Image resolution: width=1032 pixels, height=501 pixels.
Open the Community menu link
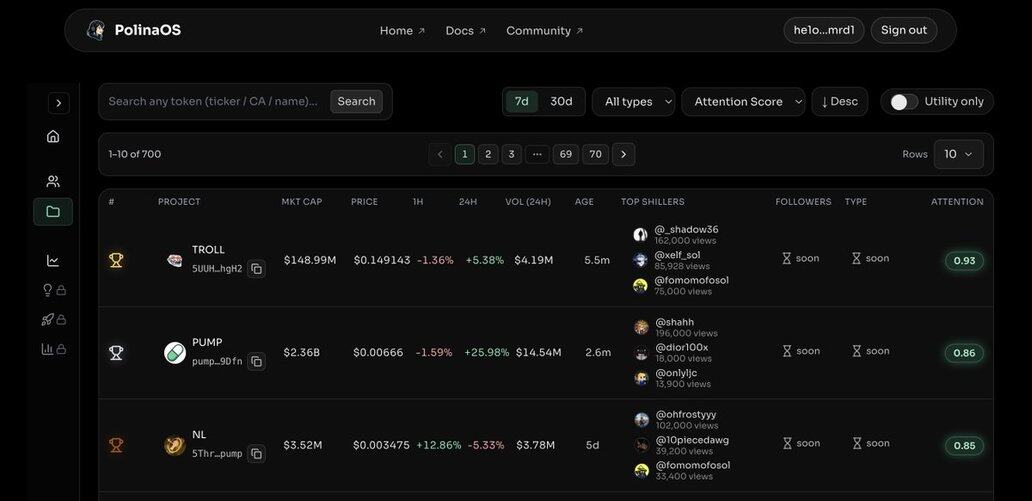[544, 31]
